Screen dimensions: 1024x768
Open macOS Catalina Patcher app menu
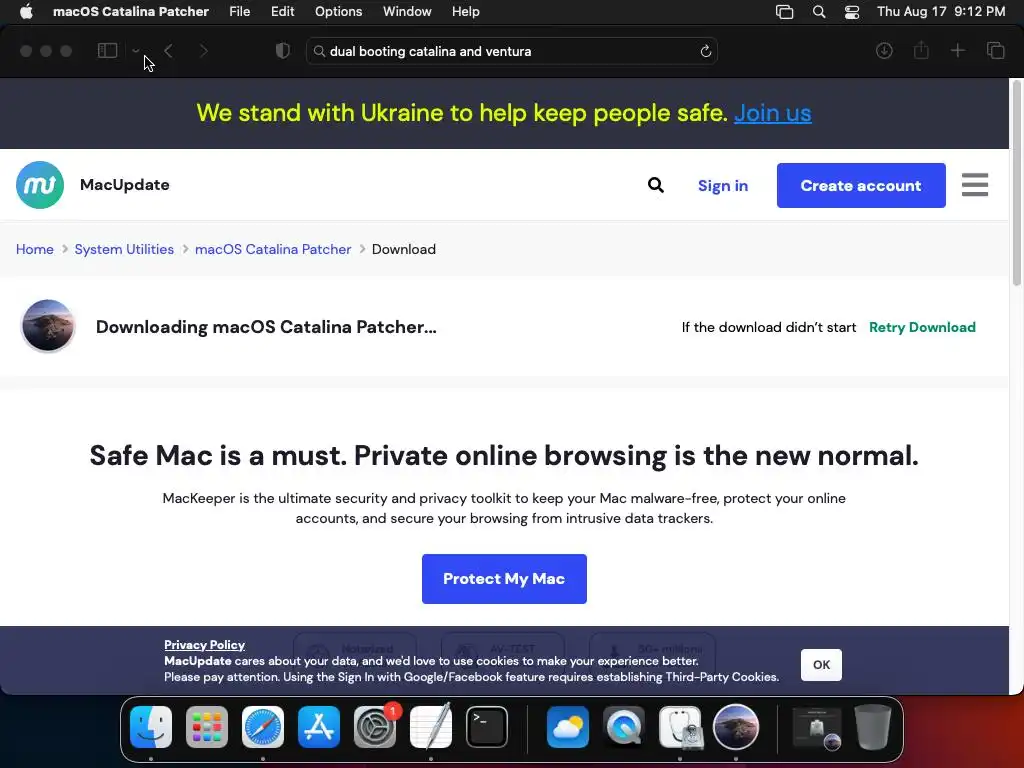[x=131, y=12]
